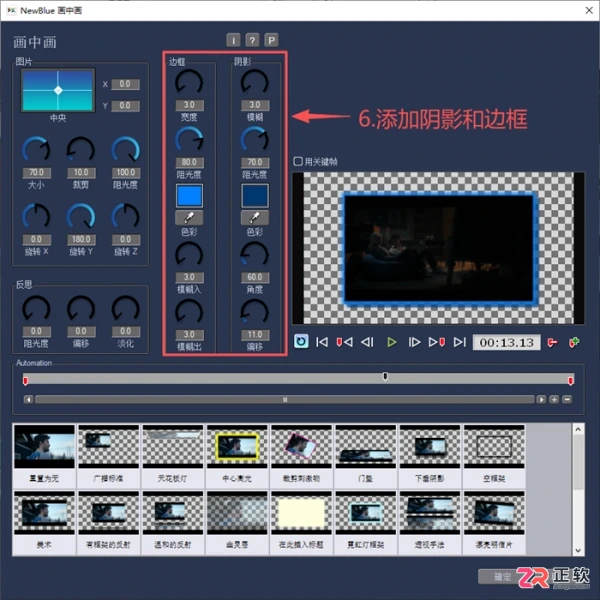The image size is (600, 600).
Task: Pick shadow color with eyedropper
Action: coord(255,218)
